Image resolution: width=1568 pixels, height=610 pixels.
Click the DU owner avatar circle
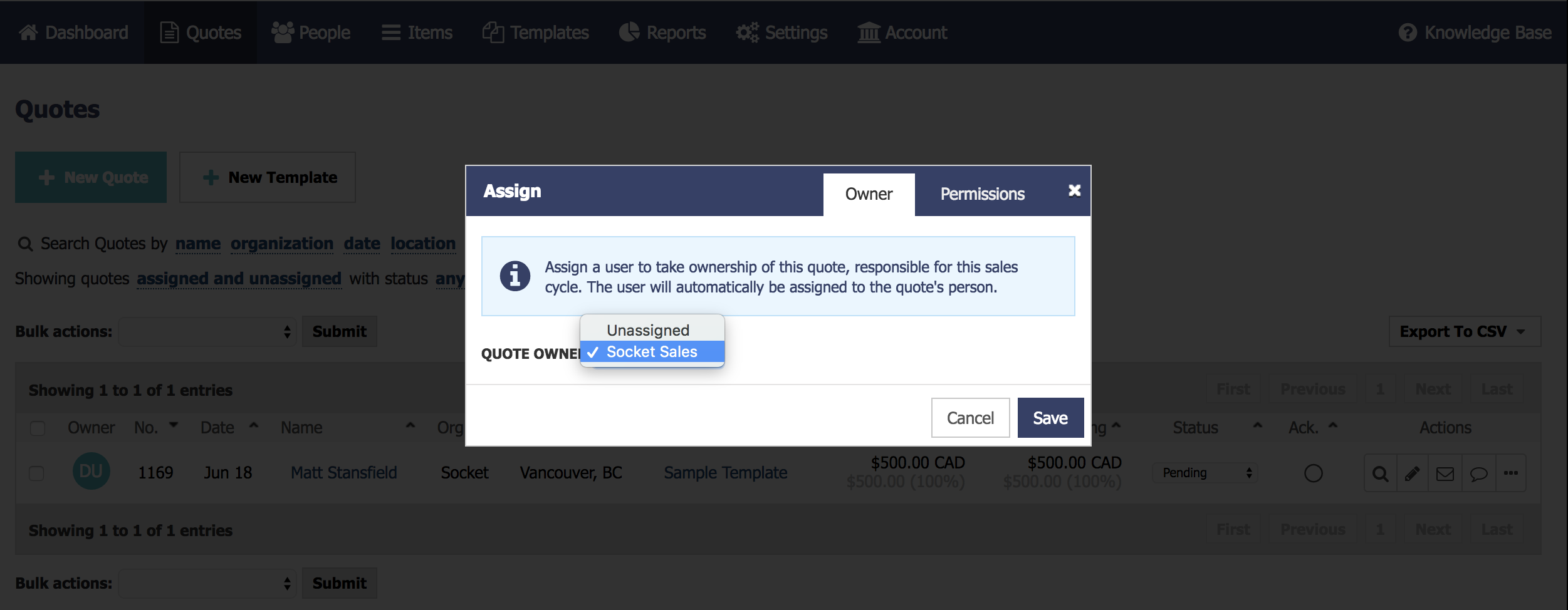[x=91, y=471]
